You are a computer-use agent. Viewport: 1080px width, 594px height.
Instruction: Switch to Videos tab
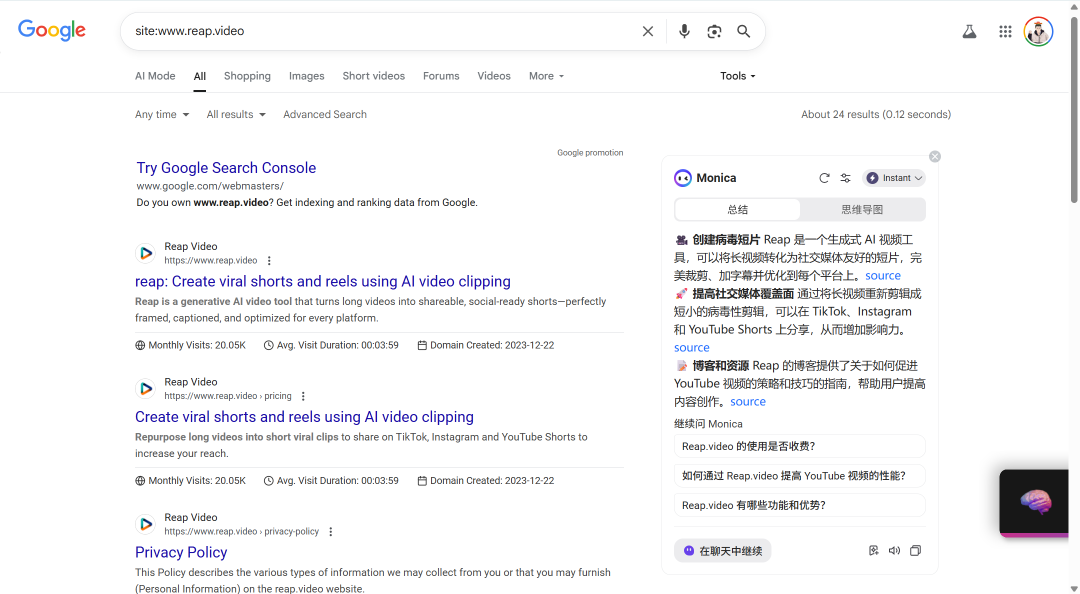point(494,76)
